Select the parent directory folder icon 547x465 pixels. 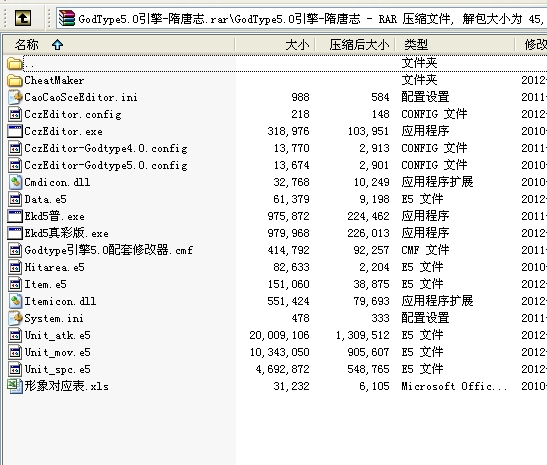15,63
